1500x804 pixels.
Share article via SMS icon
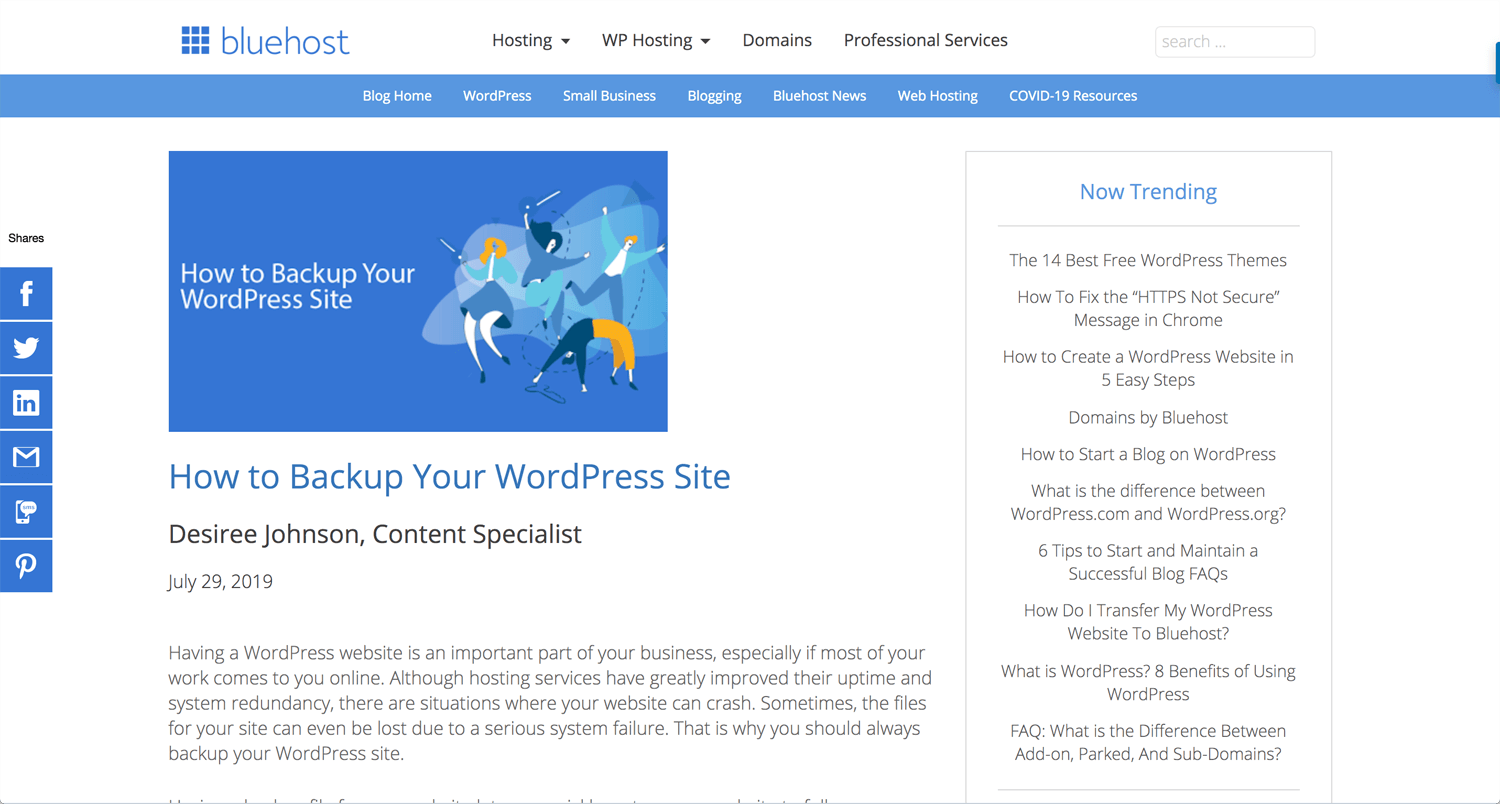click(26, 511)
